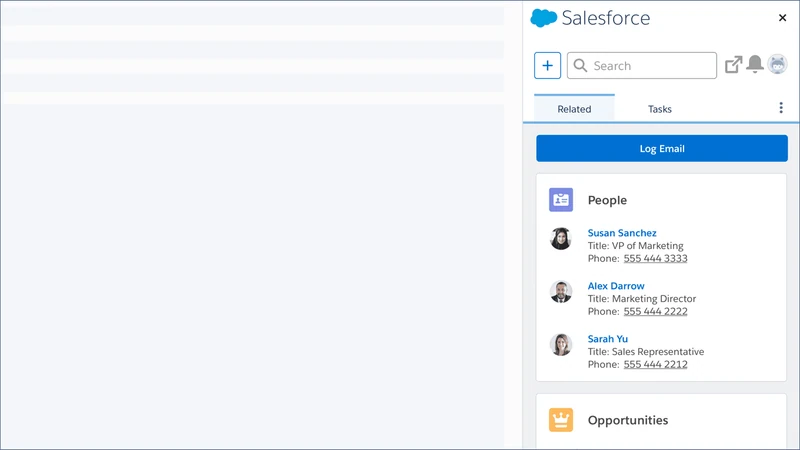Click the magnifier icon in the Search box

point(580,65)
